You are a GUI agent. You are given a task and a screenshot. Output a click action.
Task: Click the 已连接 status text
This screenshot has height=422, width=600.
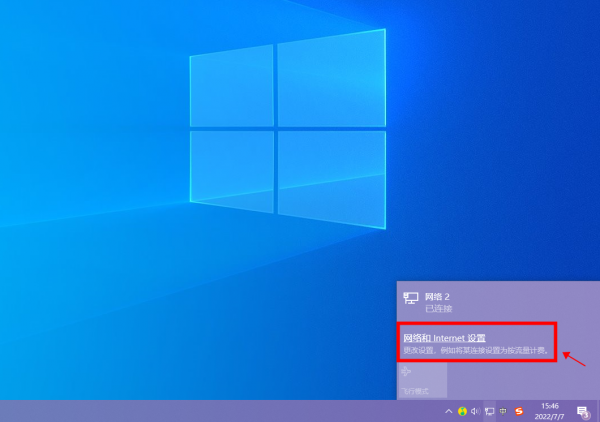click(x=439, y=309)
